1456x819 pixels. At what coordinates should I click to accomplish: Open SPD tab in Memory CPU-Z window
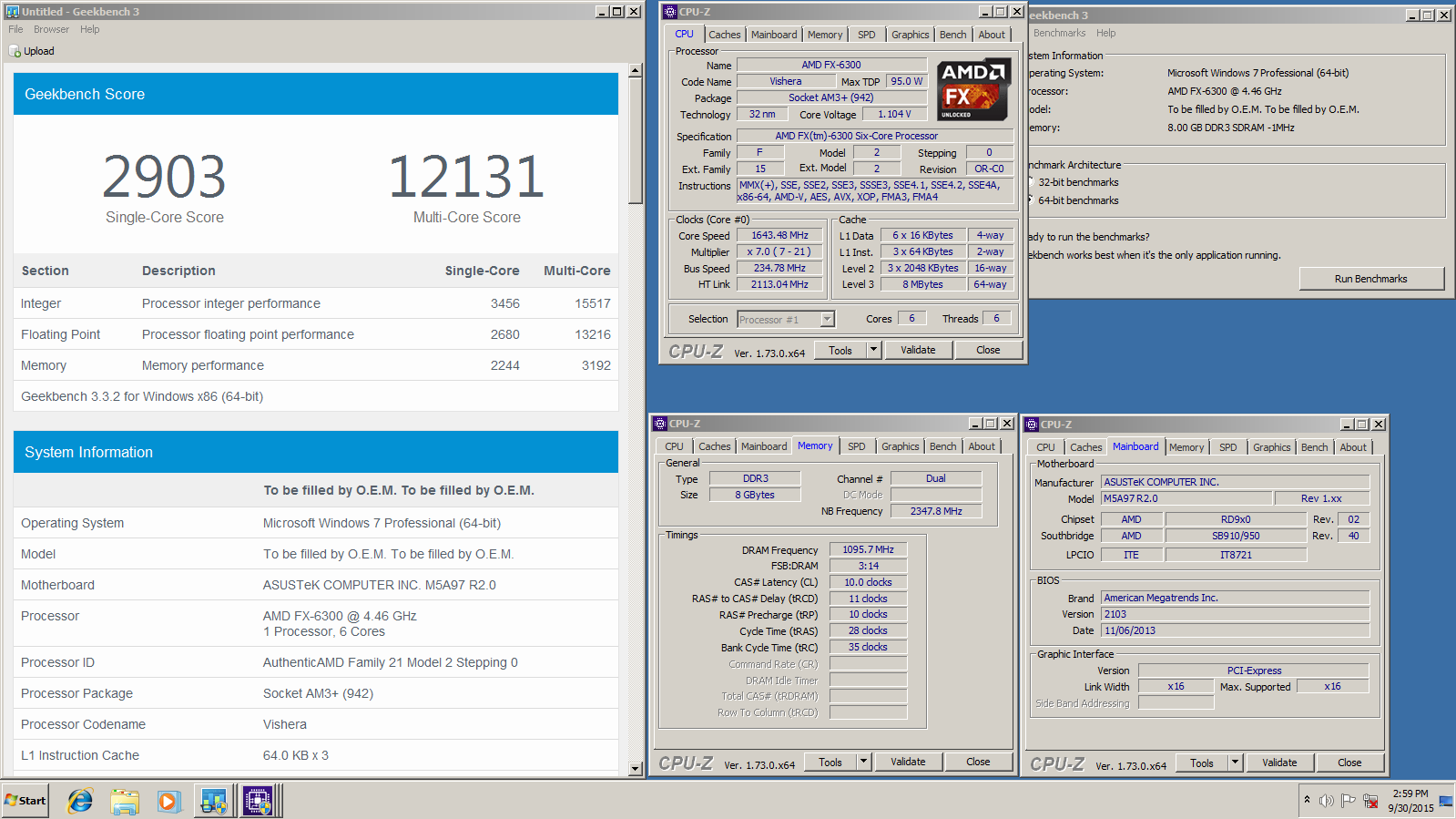856,446
